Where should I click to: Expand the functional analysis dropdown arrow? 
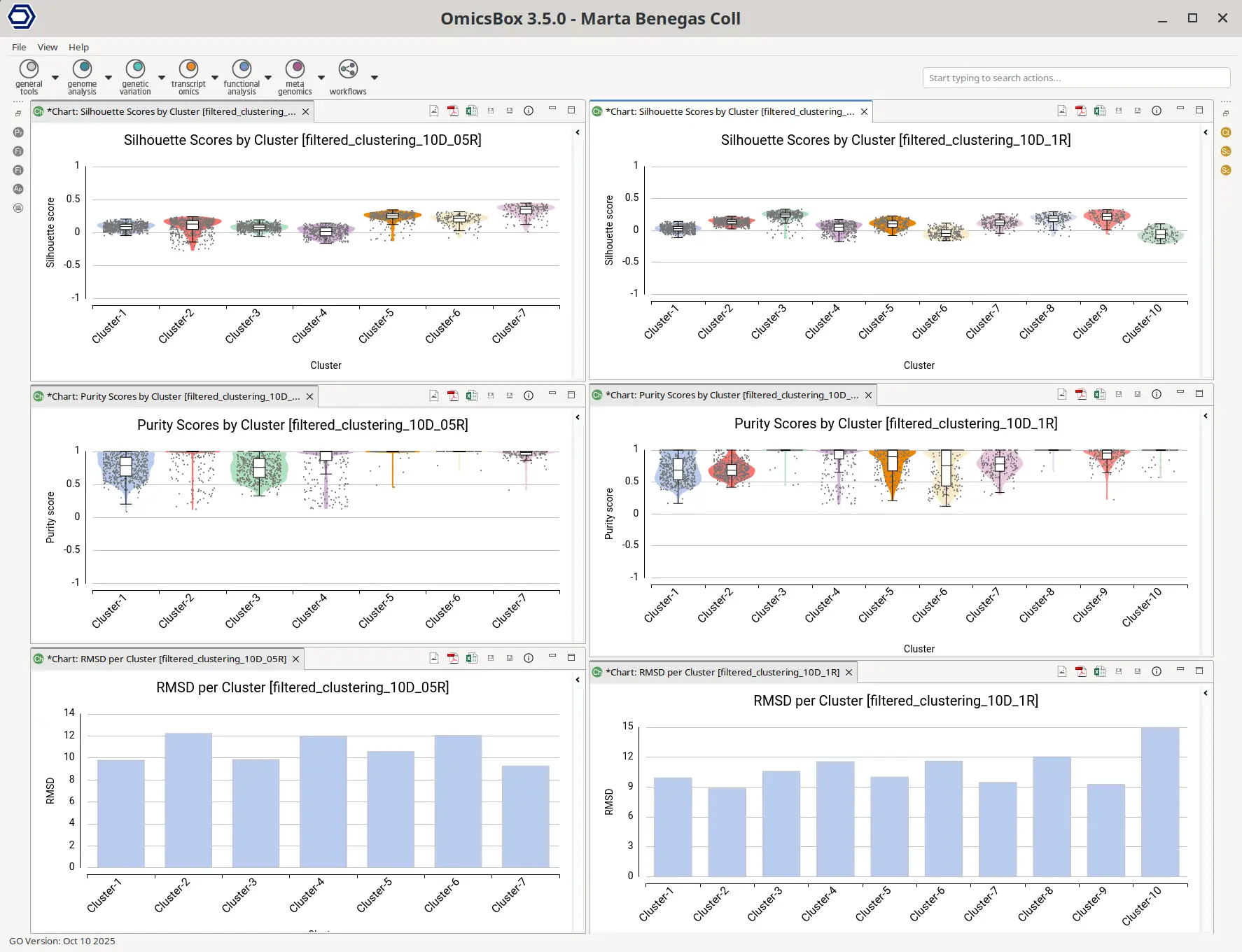point(268,78)
